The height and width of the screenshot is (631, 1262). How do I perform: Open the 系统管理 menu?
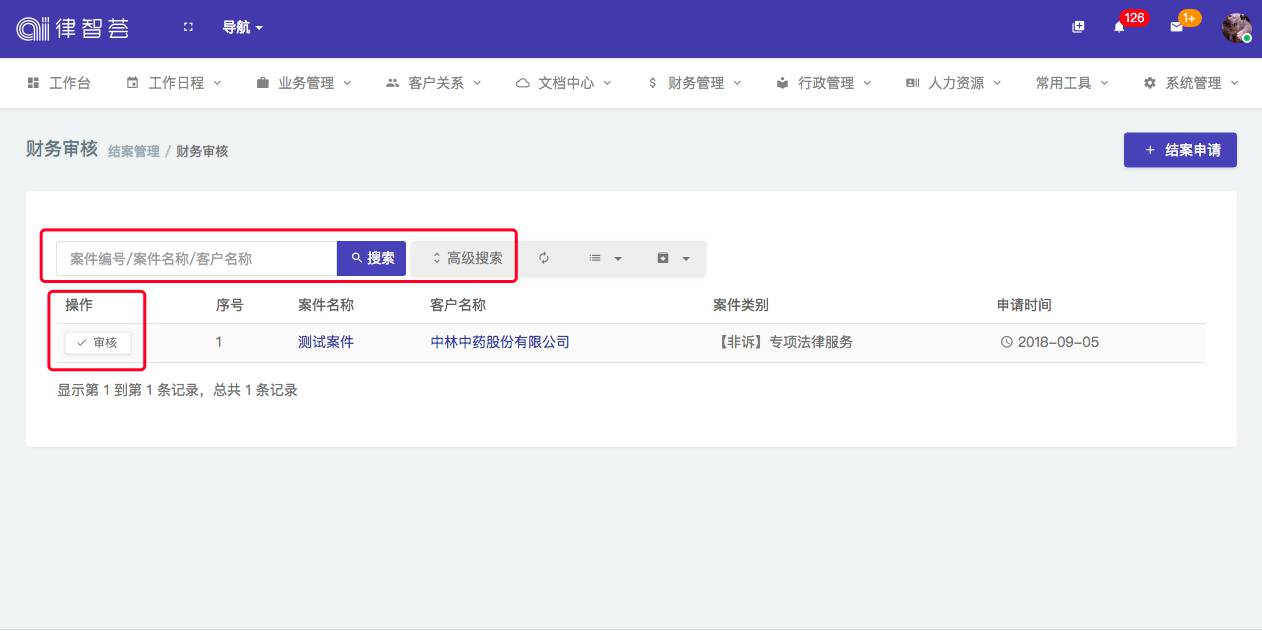pyautogui.click(x=1192, y=83)
